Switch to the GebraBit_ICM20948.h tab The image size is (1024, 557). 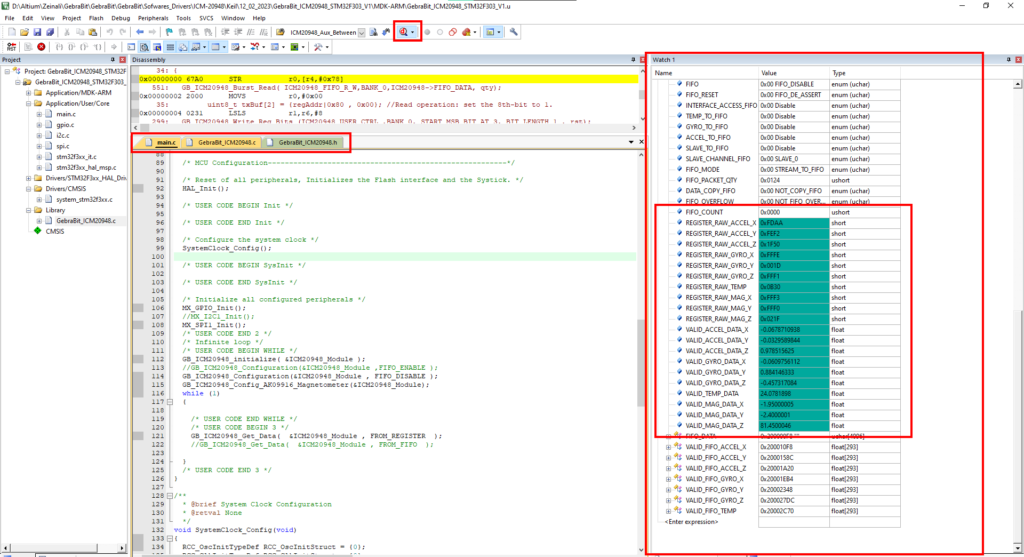[302, 142]
